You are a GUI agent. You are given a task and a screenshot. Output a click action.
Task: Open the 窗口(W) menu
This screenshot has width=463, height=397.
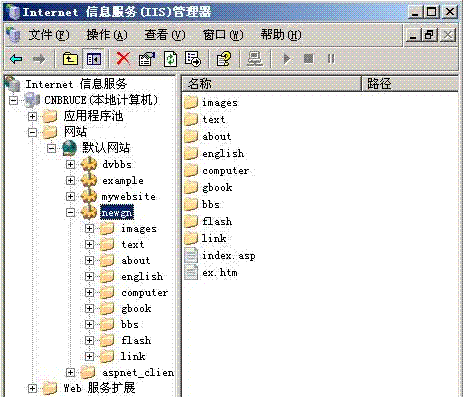pos(223,35)
